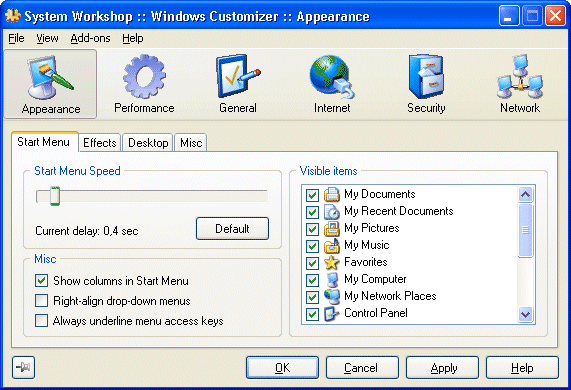Click the My Network Places icon
Image resolution: width=571 pixels, height=390 pixels.
tap(331, 296)
